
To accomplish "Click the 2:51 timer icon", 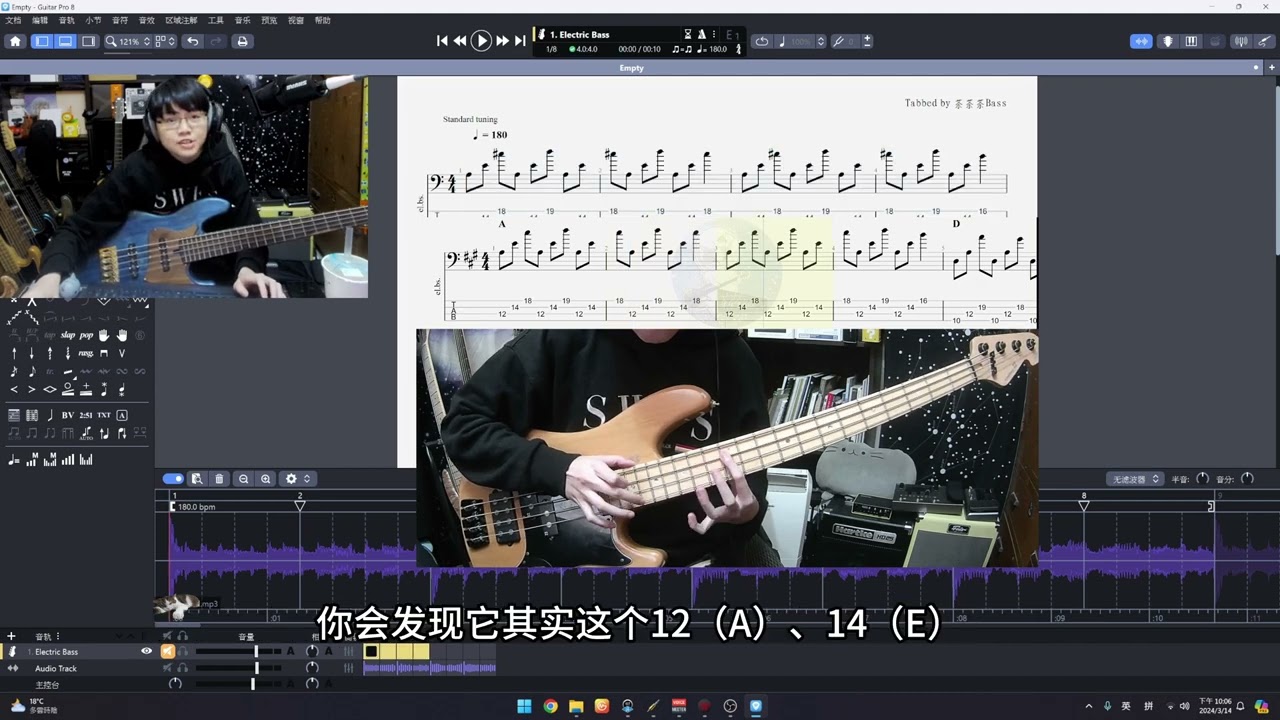I will [86, 415].
